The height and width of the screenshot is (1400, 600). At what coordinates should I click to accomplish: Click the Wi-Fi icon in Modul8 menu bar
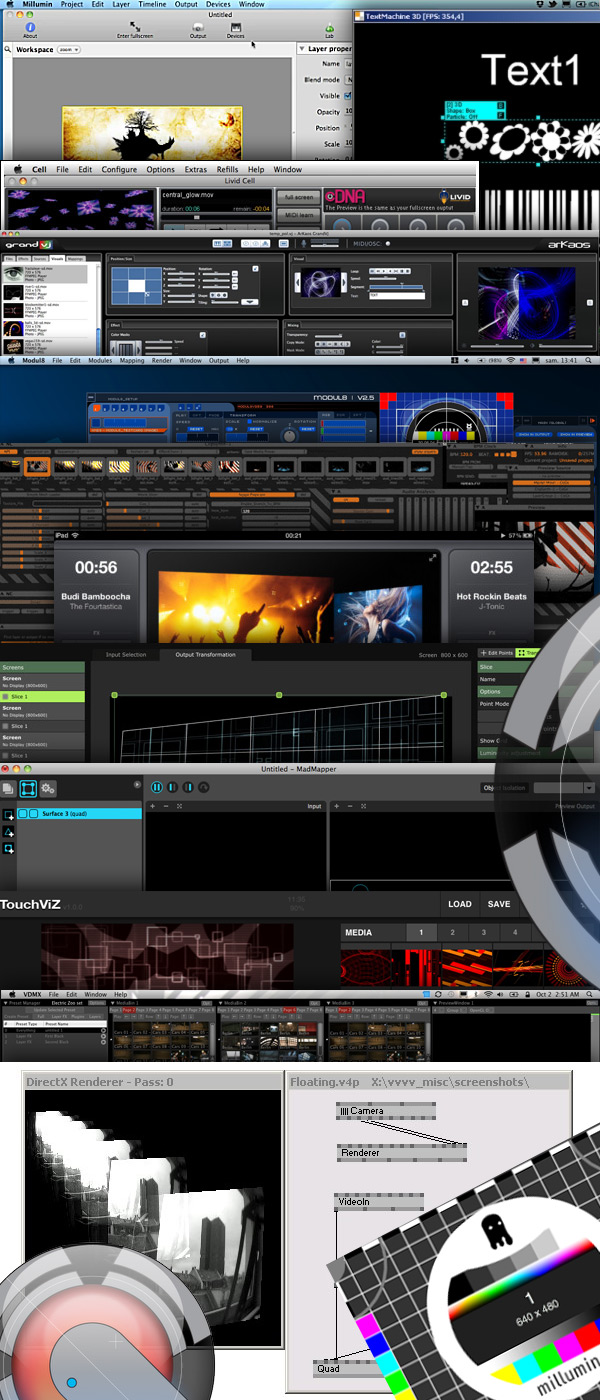[510, 360]
